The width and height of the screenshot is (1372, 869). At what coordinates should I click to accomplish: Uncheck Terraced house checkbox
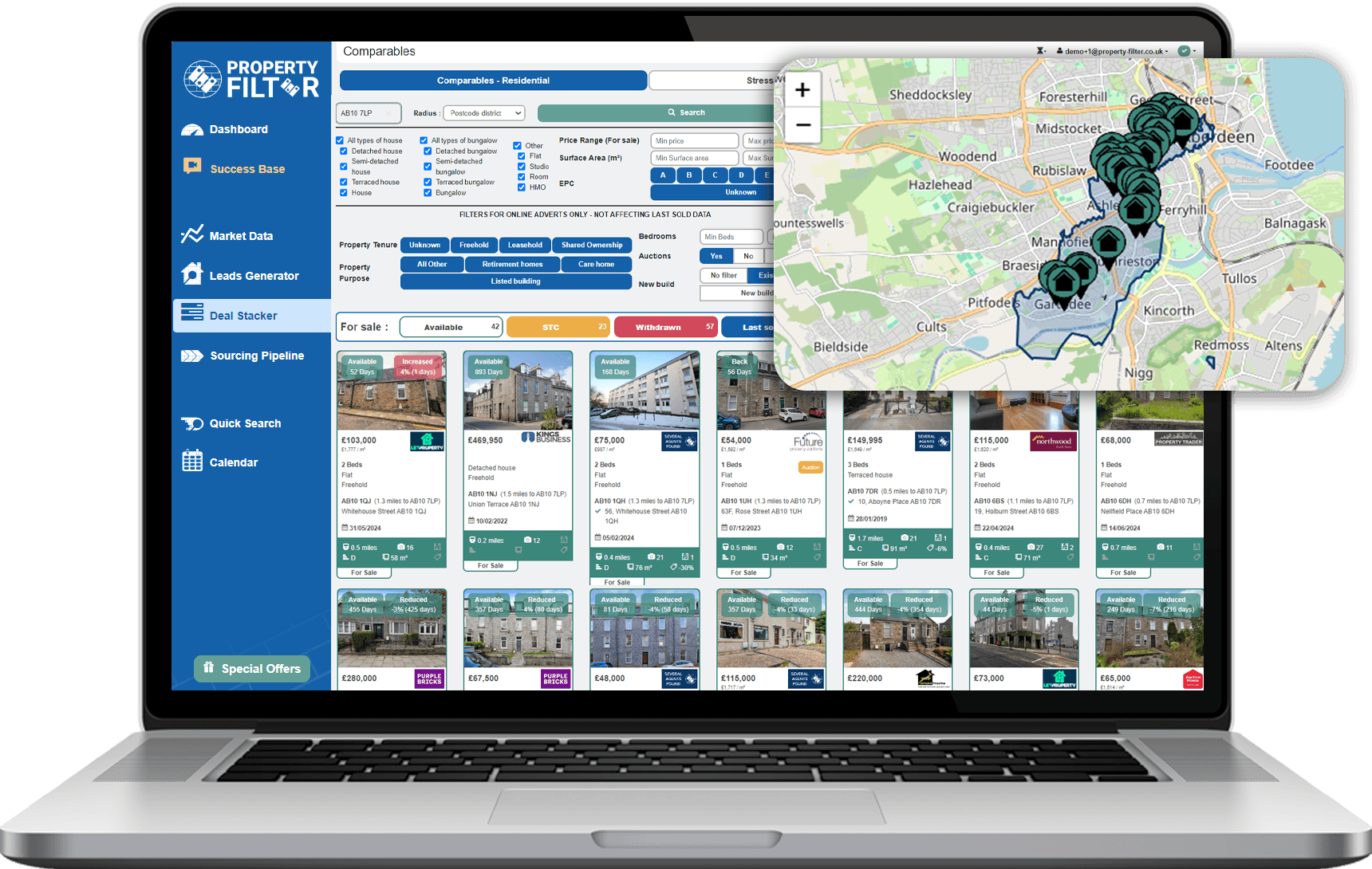pyautogui.click(x=344, y=182)
